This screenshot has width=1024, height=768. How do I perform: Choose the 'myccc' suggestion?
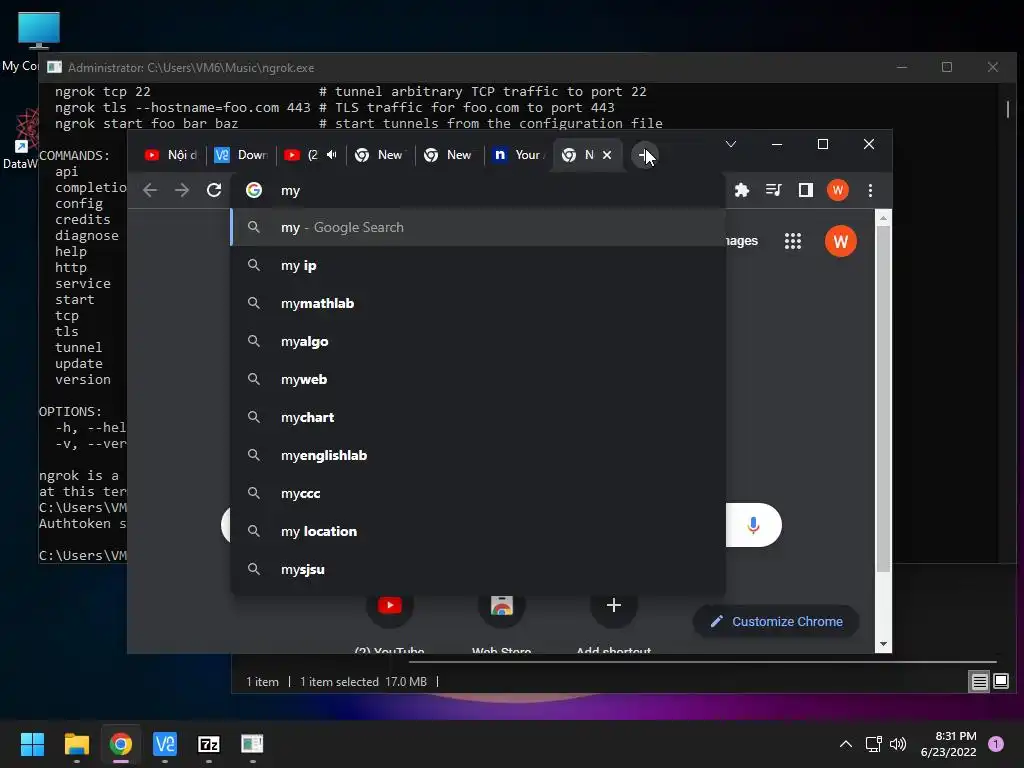pos(478,493)
